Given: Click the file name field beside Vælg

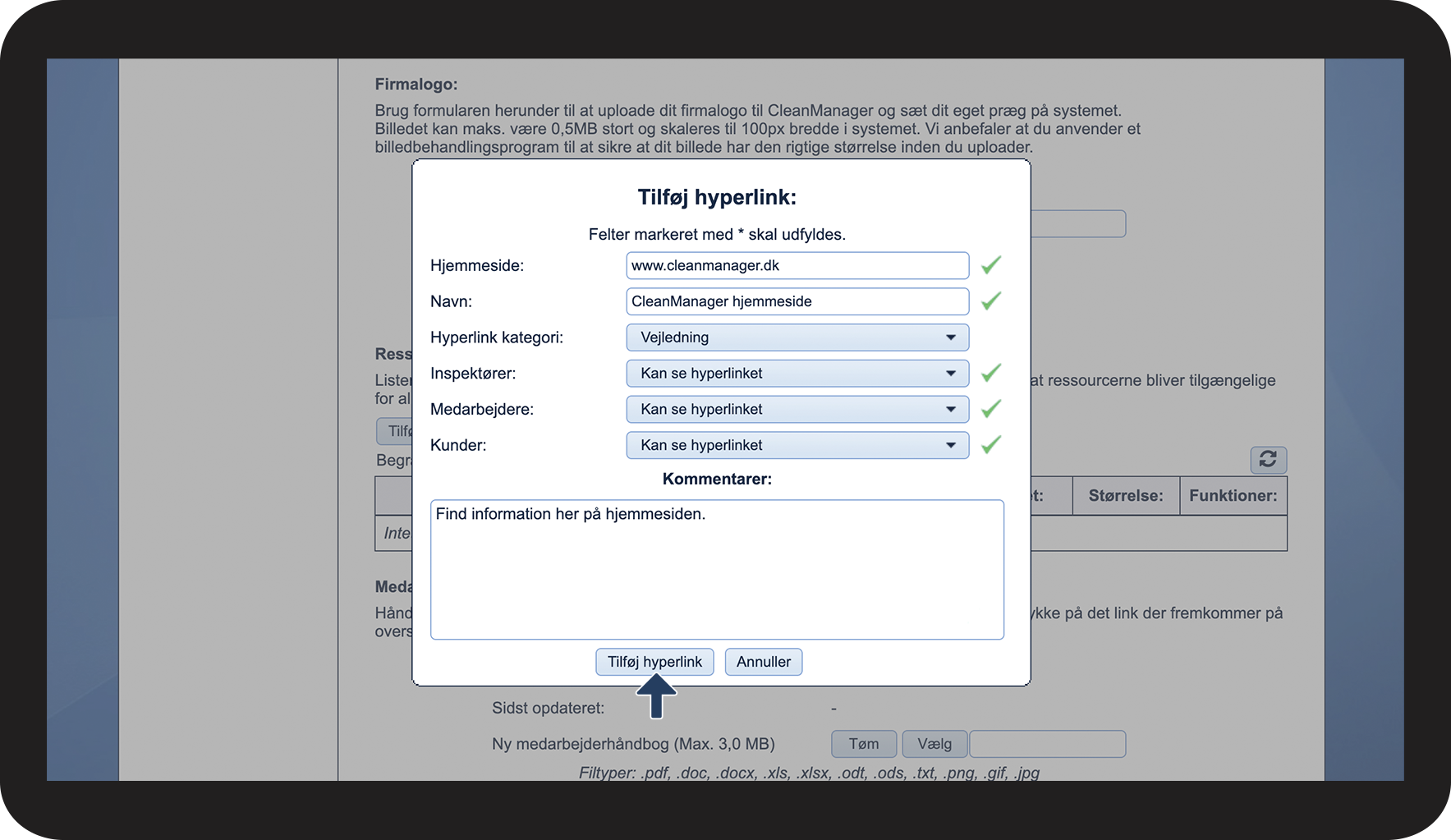Looking at the screenshot, I should 1048,744.
